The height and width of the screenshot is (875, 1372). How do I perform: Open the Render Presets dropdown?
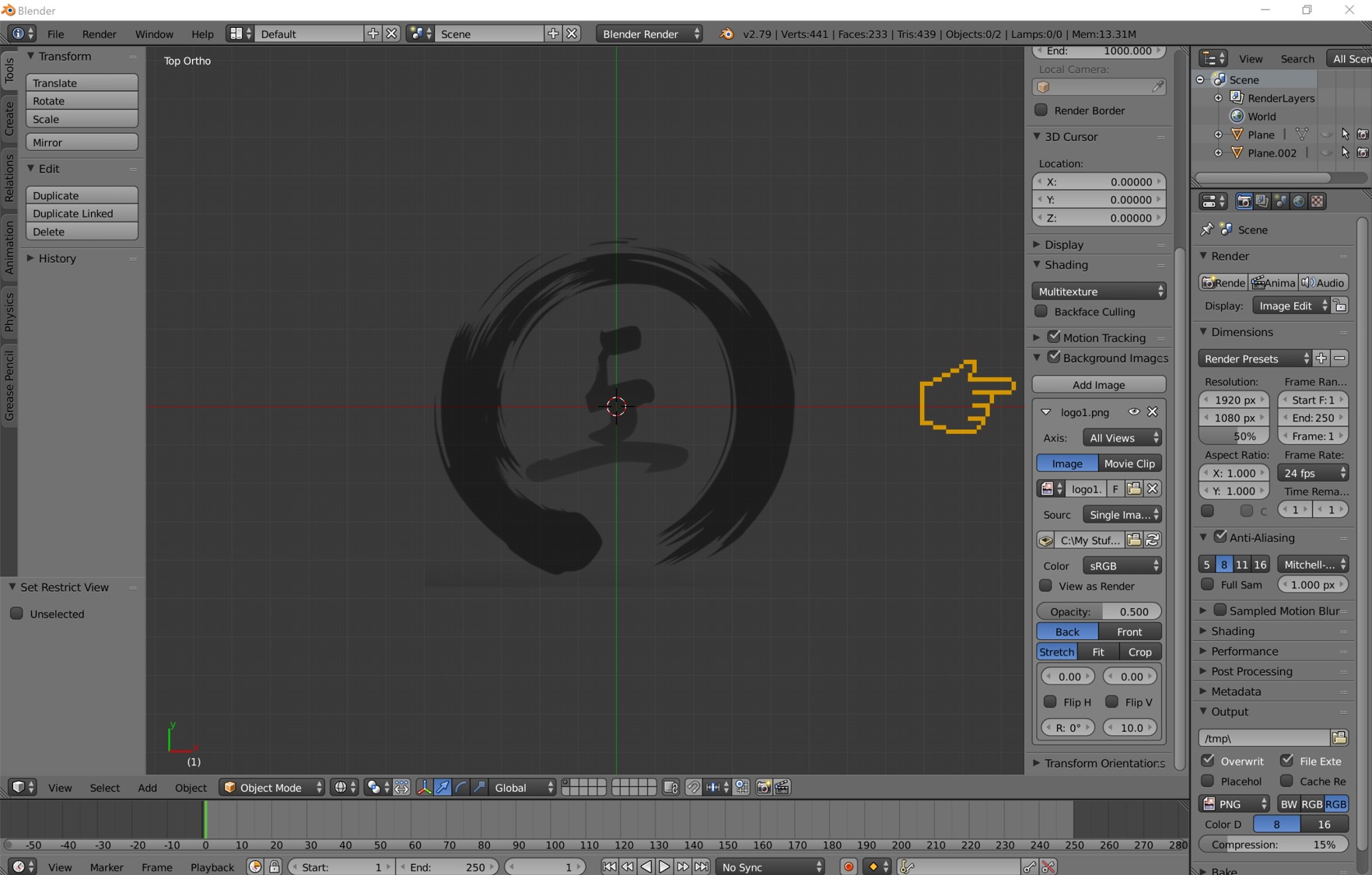1255,359
